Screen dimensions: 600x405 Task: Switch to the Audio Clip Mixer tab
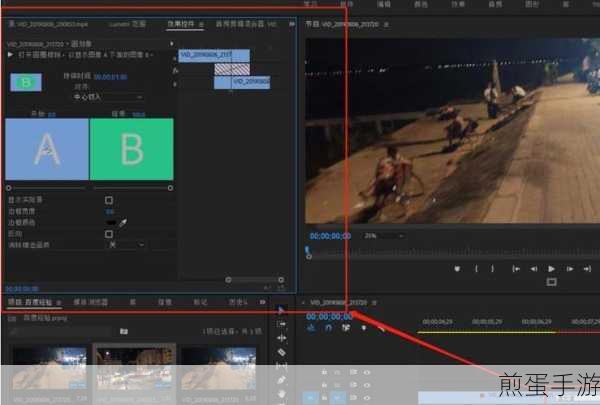[246, 24]
